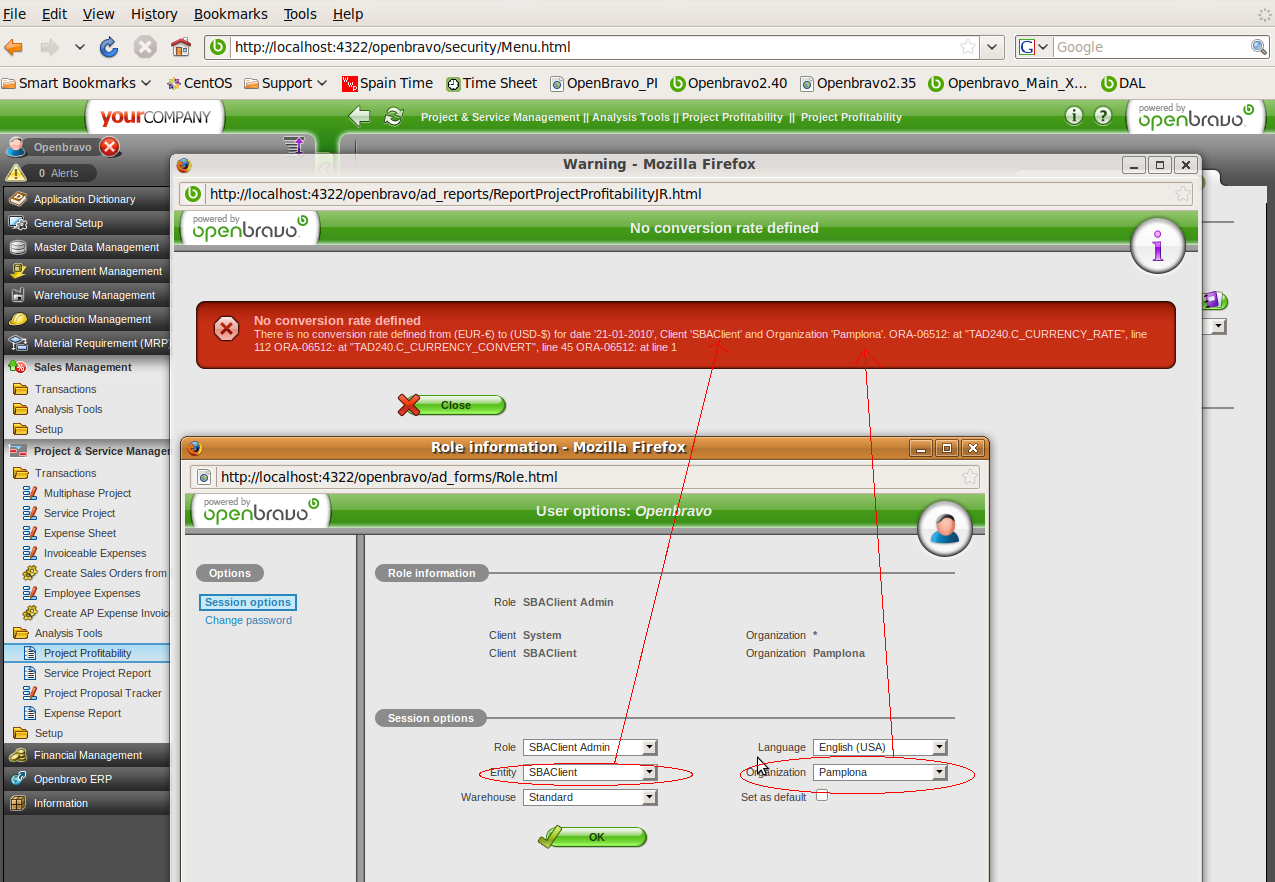The width and height of the screenshot is (1275, 882).
Task: Open Openbravo2.40 bookmark
Action: point(728,83)
